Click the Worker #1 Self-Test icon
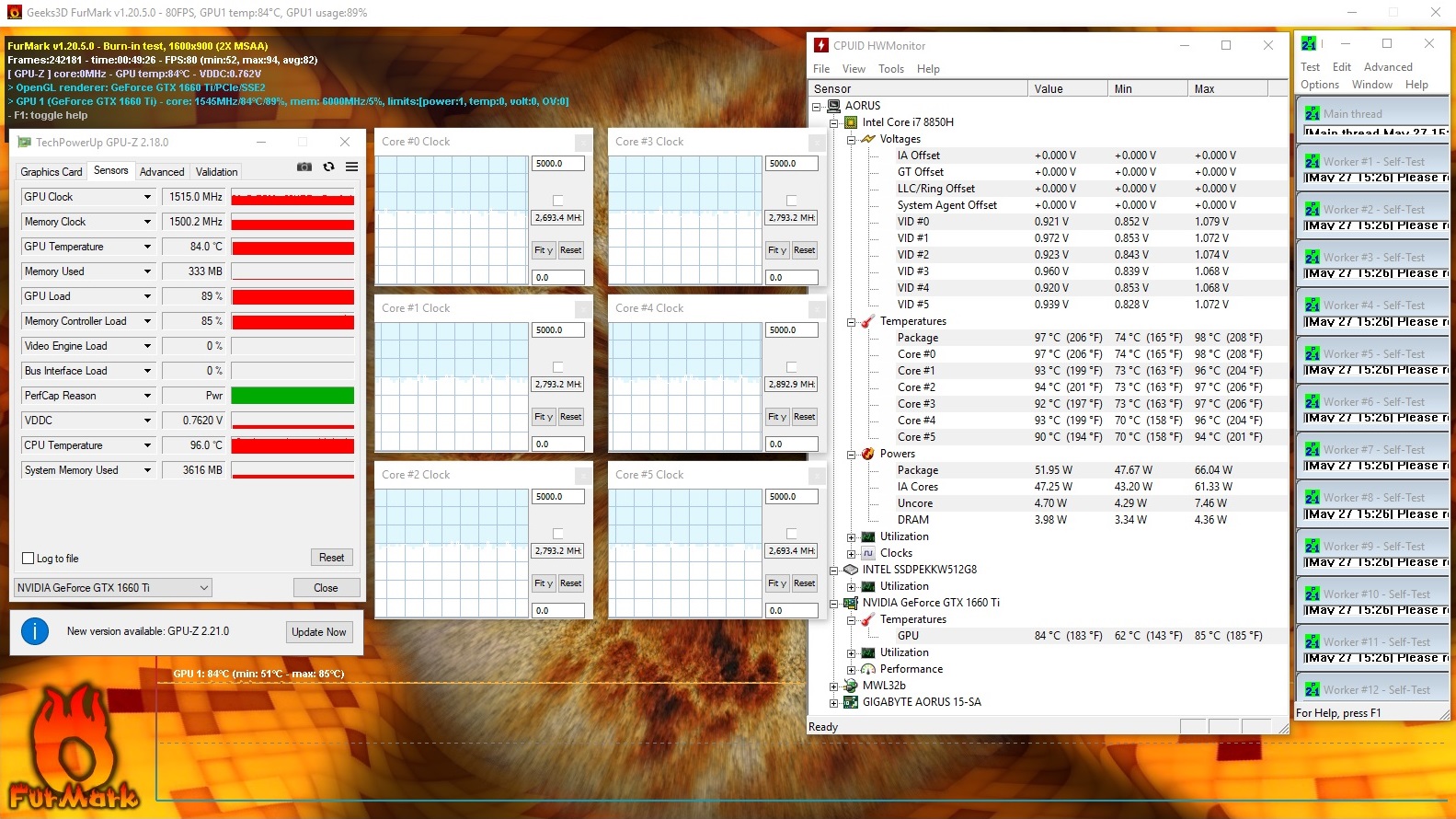 click(1313, 161)
